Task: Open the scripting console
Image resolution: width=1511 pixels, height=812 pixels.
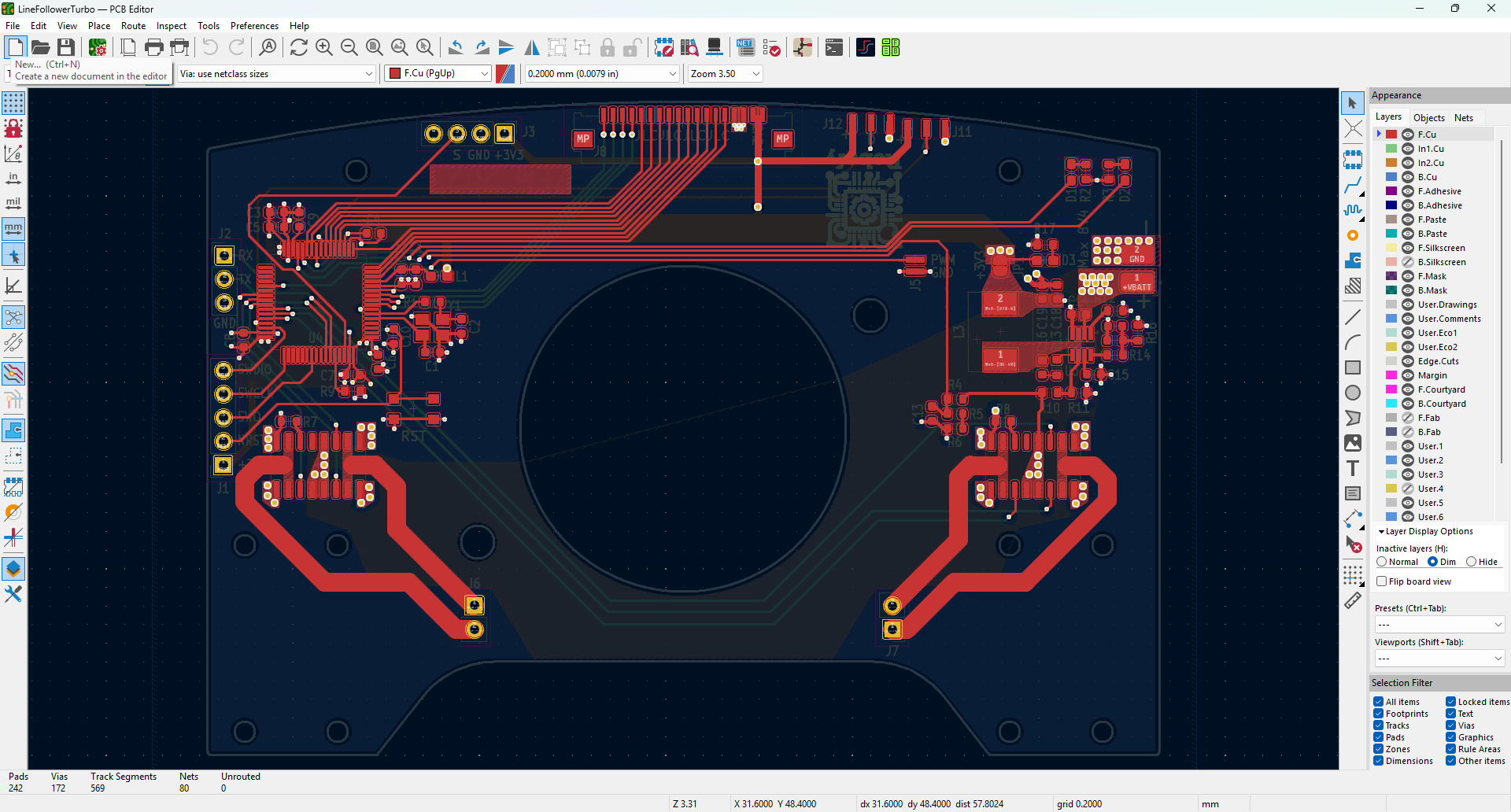Action: pos(834,48)
